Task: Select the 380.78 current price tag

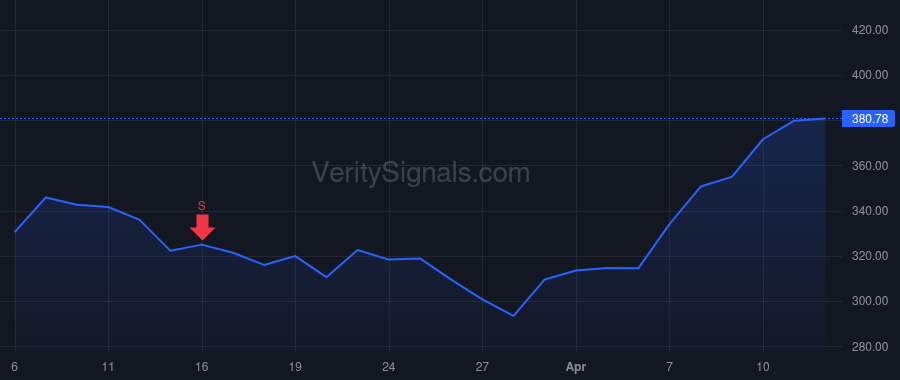Action: [870, 119]
